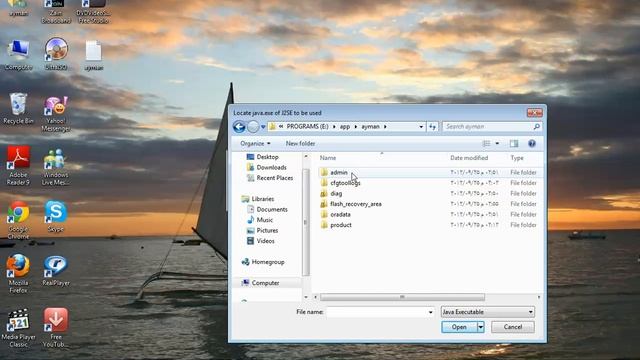
Task: Open the ayman text file on desktop
Action: point(93,55)
